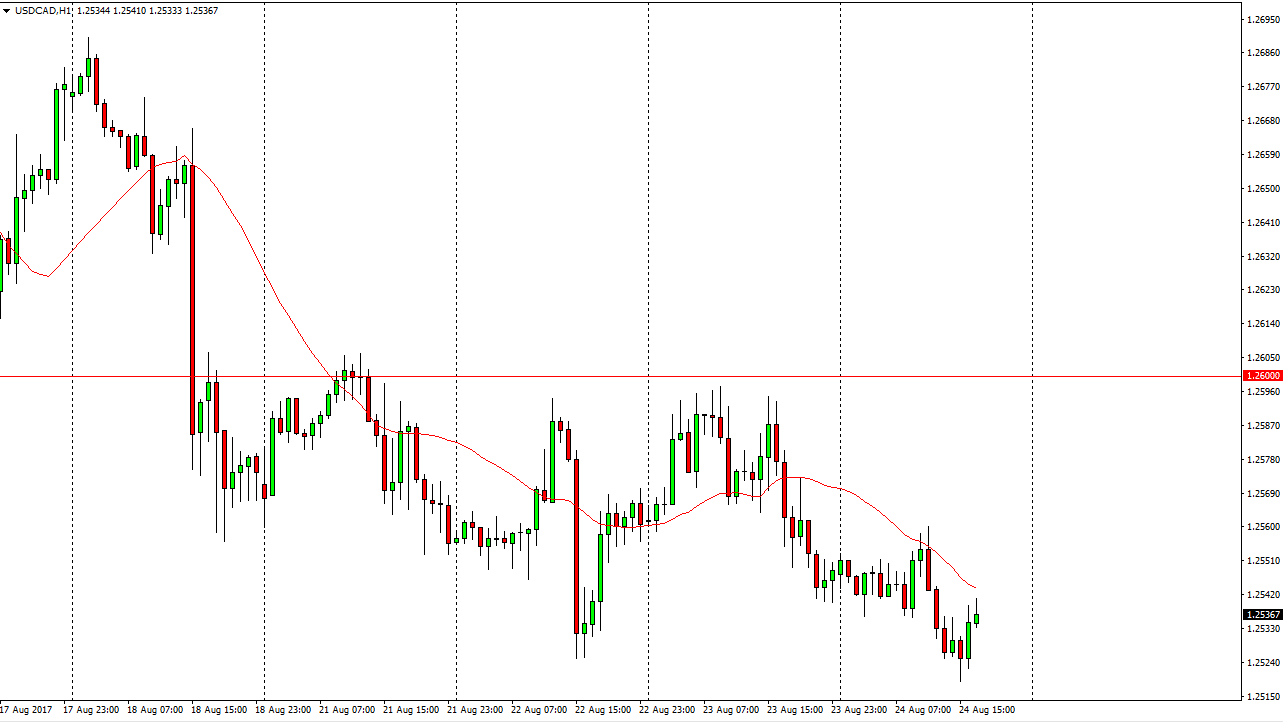This screenshot has width=1283, height=723.
Task: Click the high value 1.25410 in header
Action: (x=132, y=10)
